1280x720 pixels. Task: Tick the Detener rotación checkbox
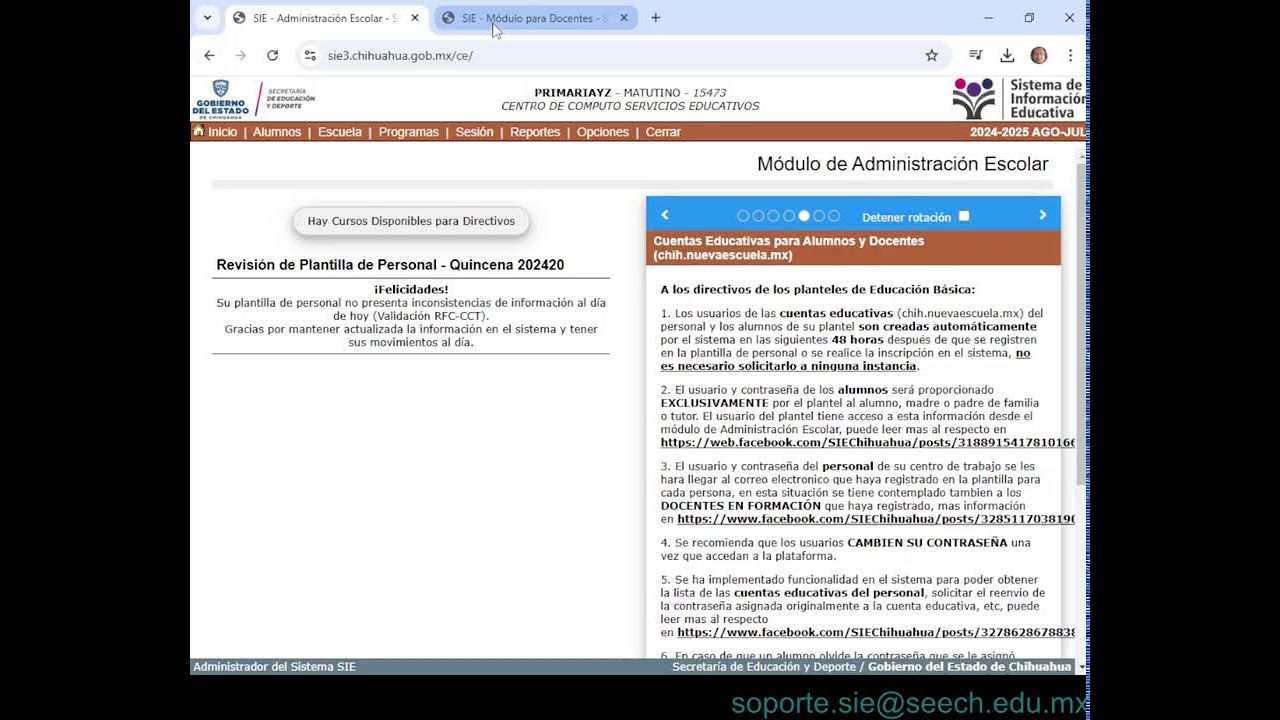pyautogui.click(x=964, y=216)
